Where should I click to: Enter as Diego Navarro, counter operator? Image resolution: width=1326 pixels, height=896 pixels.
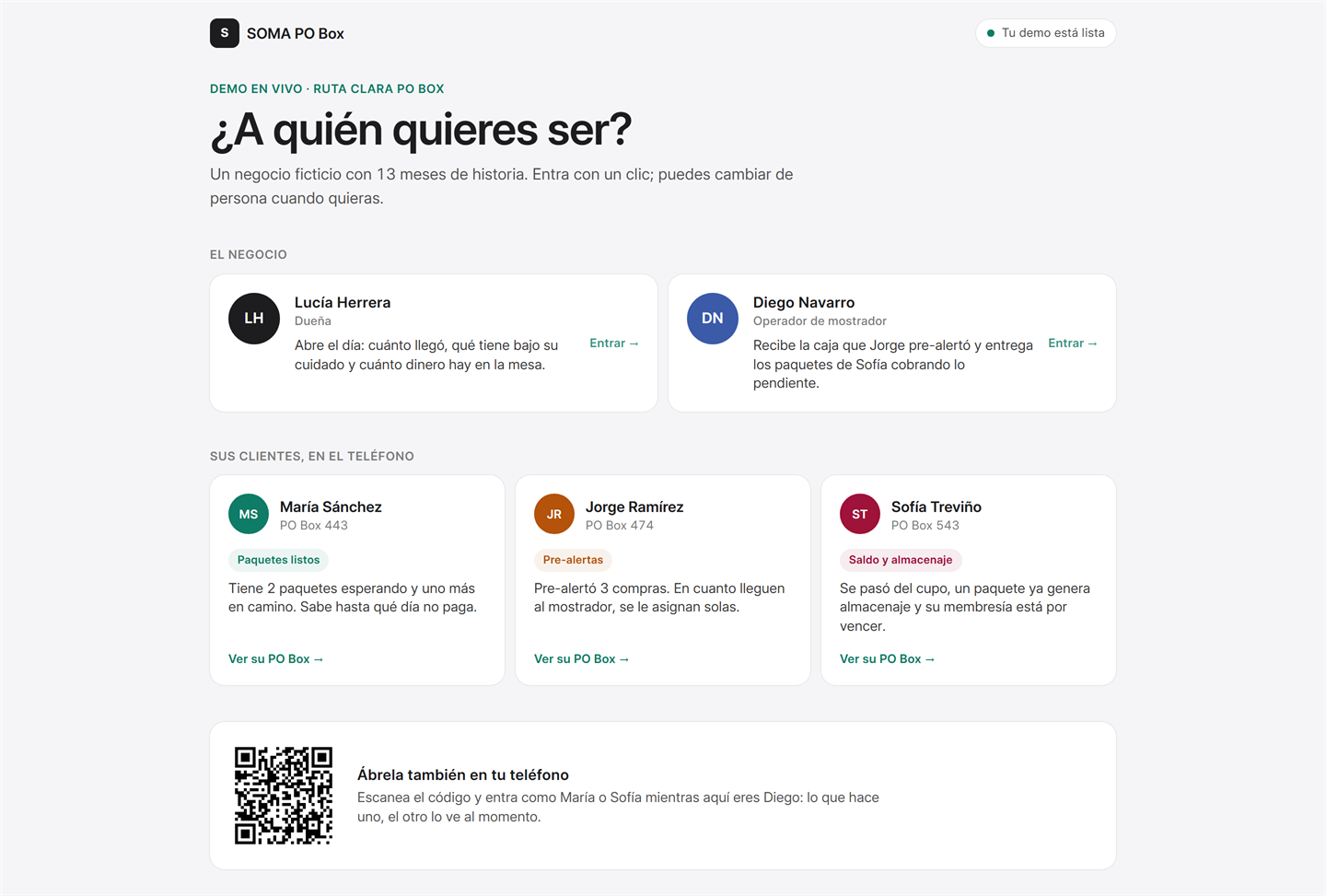1073,343
